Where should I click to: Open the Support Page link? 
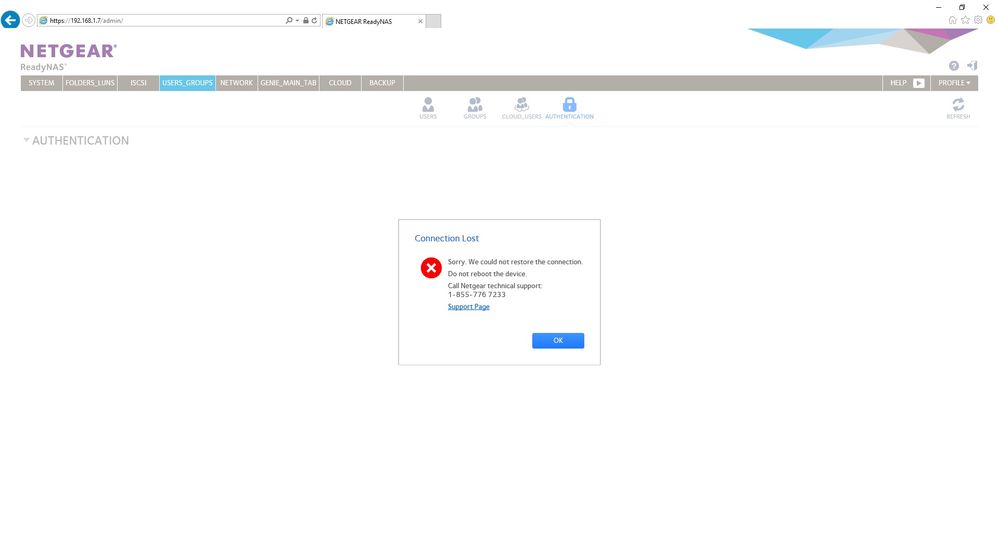468,307
